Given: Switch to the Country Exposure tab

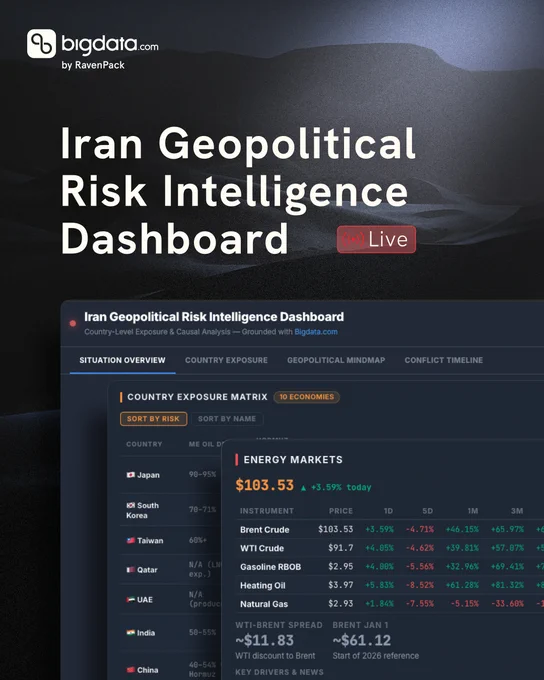Looking at the screenshot, I should 226,360.
